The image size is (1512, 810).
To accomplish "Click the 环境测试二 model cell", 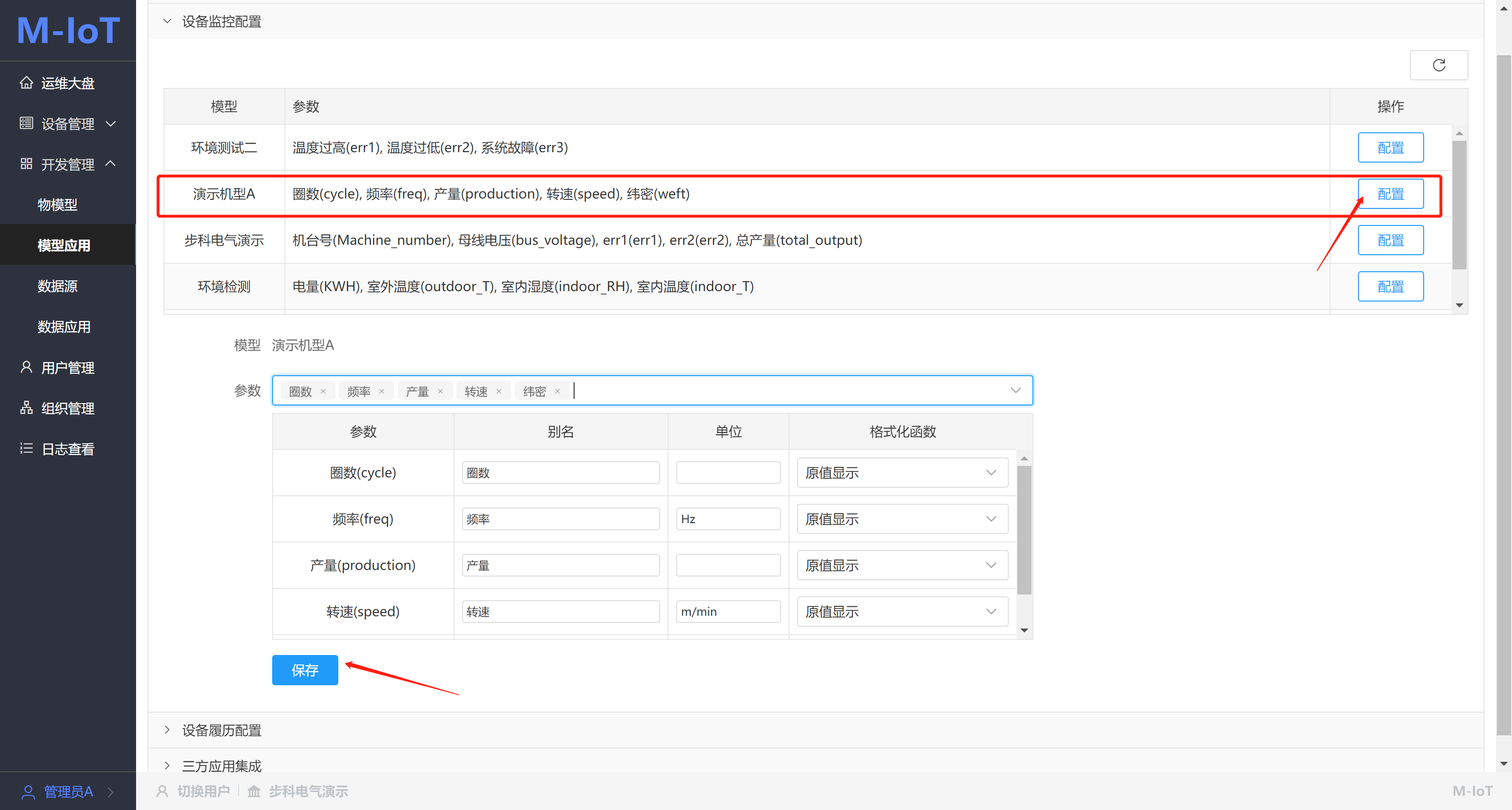I will (x=224, y=147).
